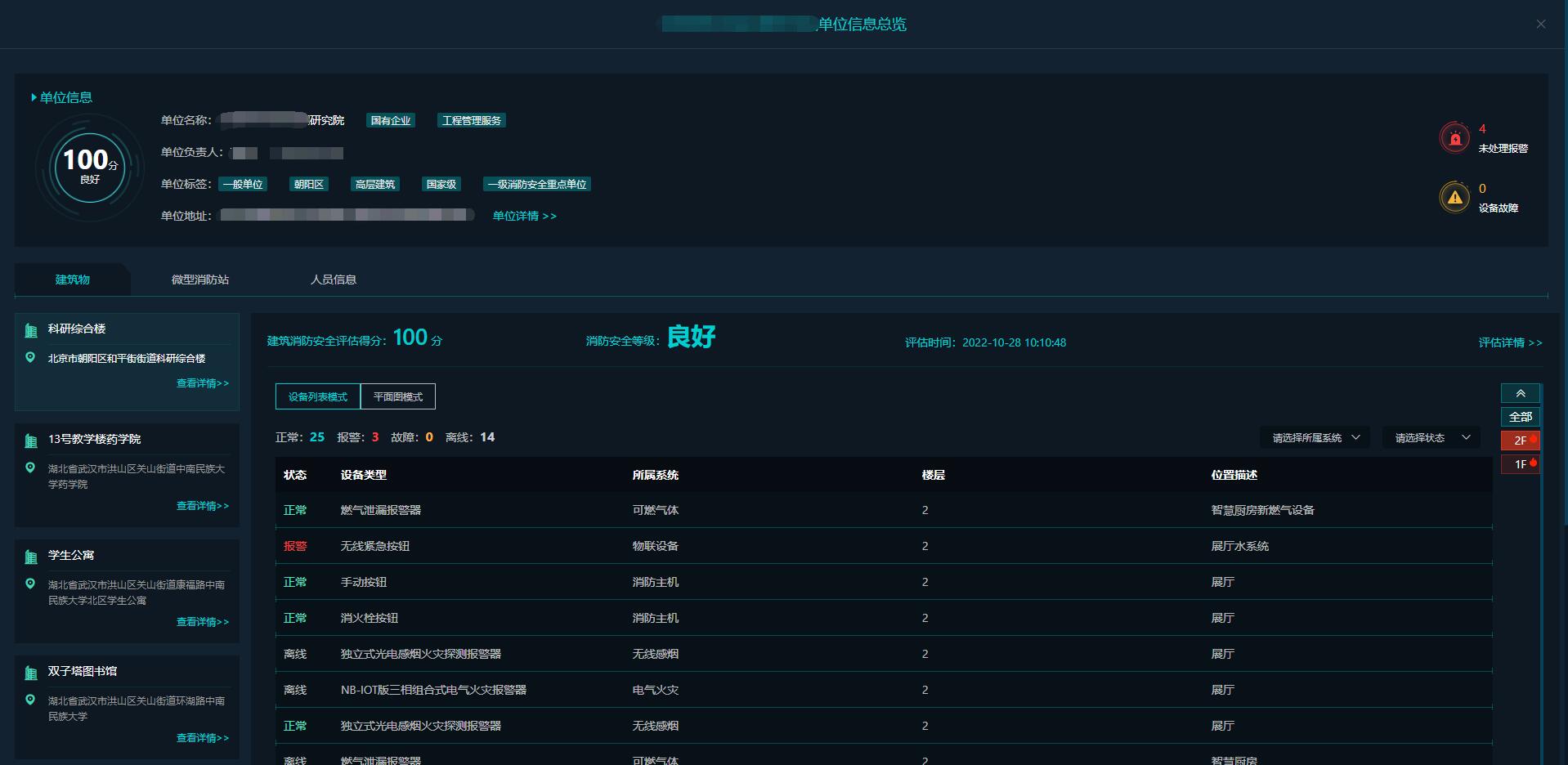This screenshot has width=1568, height=765.
Task: Click the 评估时间 2022-10-28 10:10:48 text
Action: pyautogui.click(x=985, y=342)
